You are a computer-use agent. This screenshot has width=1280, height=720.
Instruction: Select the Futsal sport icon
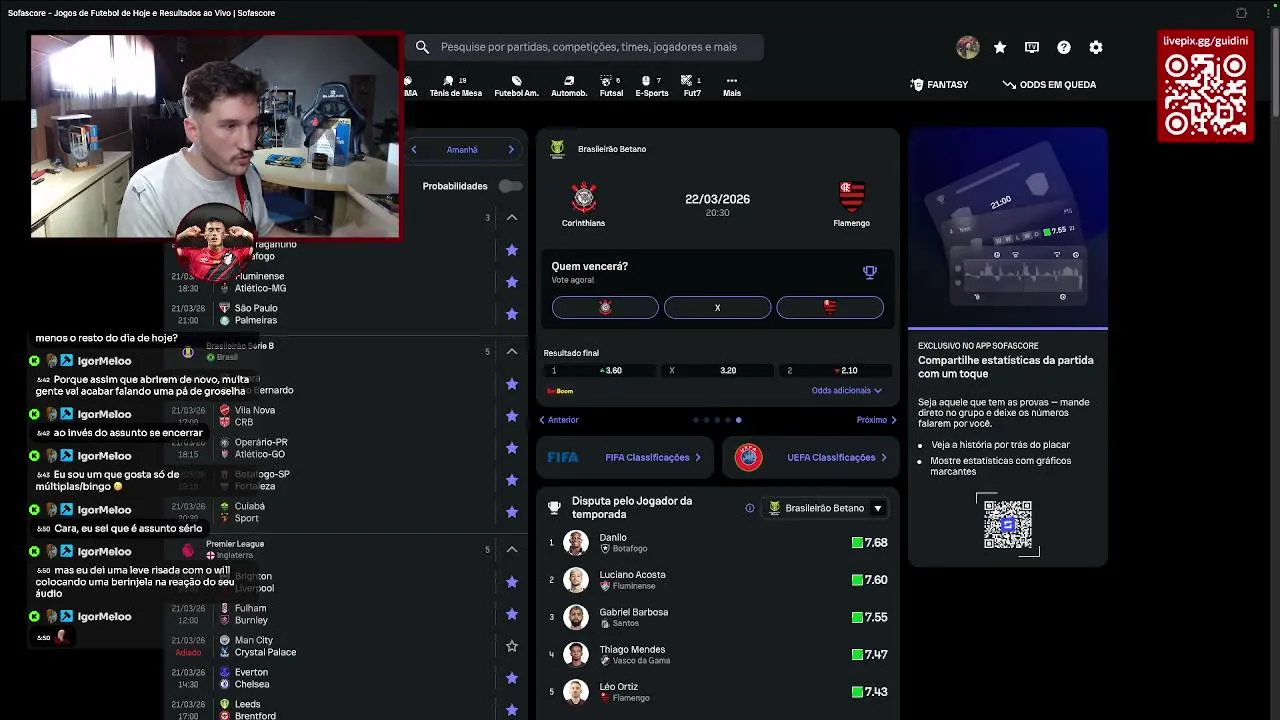(611, 86)
